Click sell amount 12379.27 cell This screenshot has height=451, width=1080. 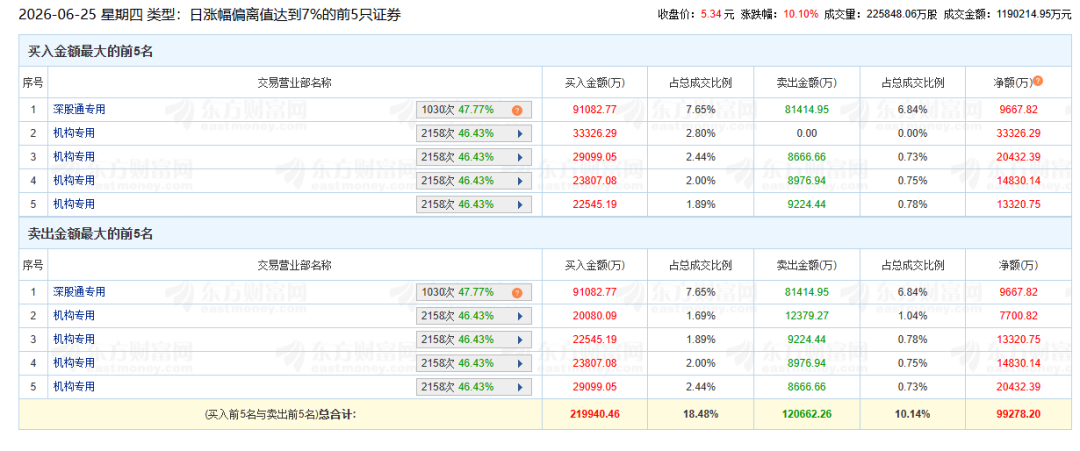(807, 316)
